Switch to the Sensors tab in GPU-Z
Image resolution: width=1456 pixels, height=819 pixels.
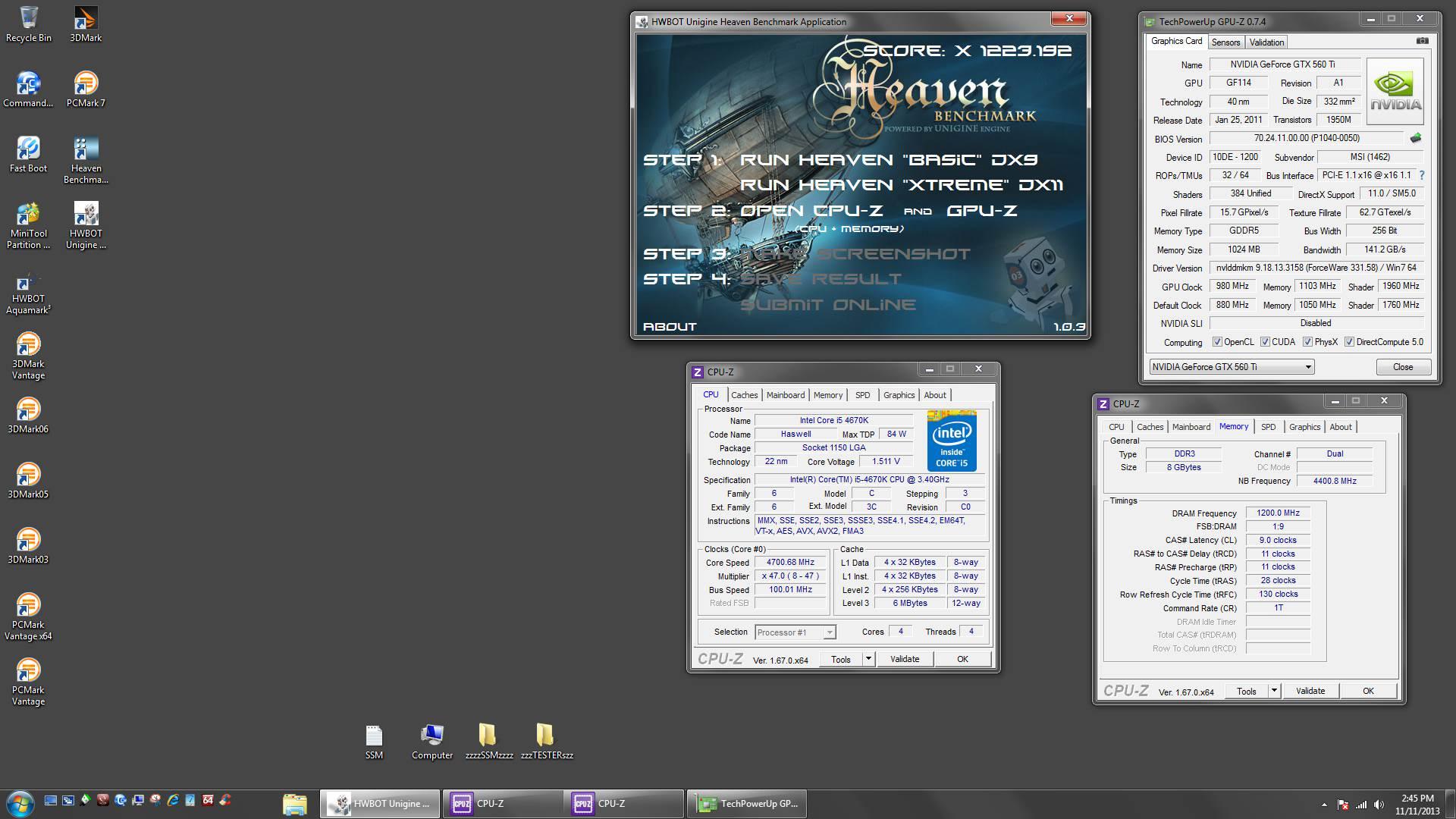click(x=1225, y=42)
